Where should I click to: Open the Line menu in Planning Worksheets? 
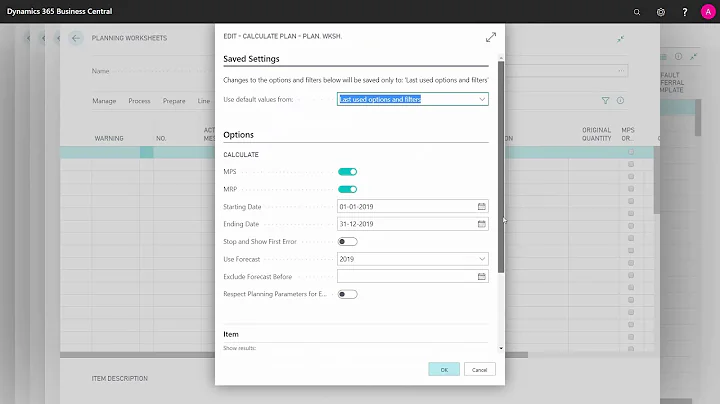tap(204, 101)
